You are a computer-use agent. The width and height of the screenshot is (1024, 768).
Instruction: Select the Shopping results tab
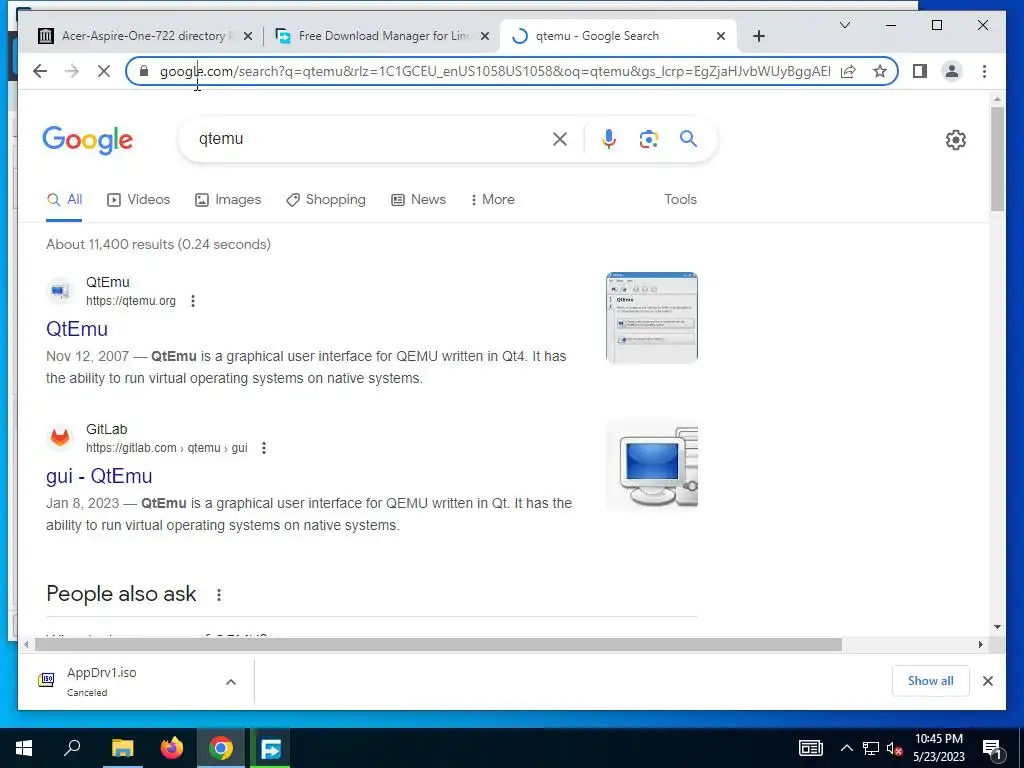pyautogui.click(x=326, y=200)
